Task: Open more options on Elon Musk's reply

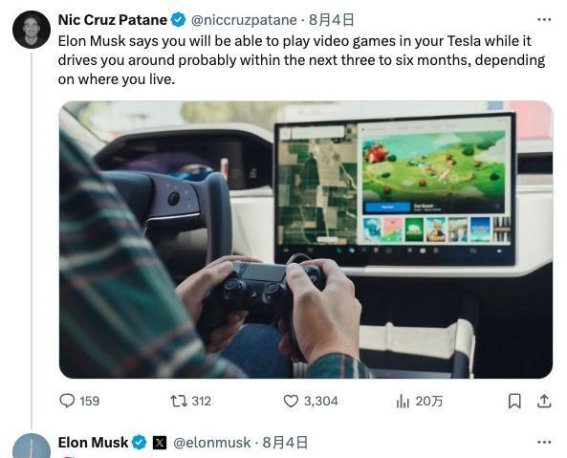Action: point(544,442)
